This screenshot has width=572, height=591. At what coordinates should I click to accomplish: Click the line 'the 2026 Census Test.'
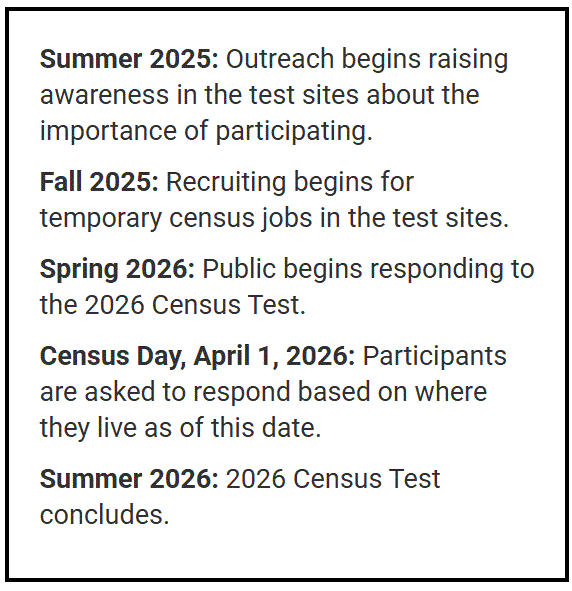click(x=173, y=305)
